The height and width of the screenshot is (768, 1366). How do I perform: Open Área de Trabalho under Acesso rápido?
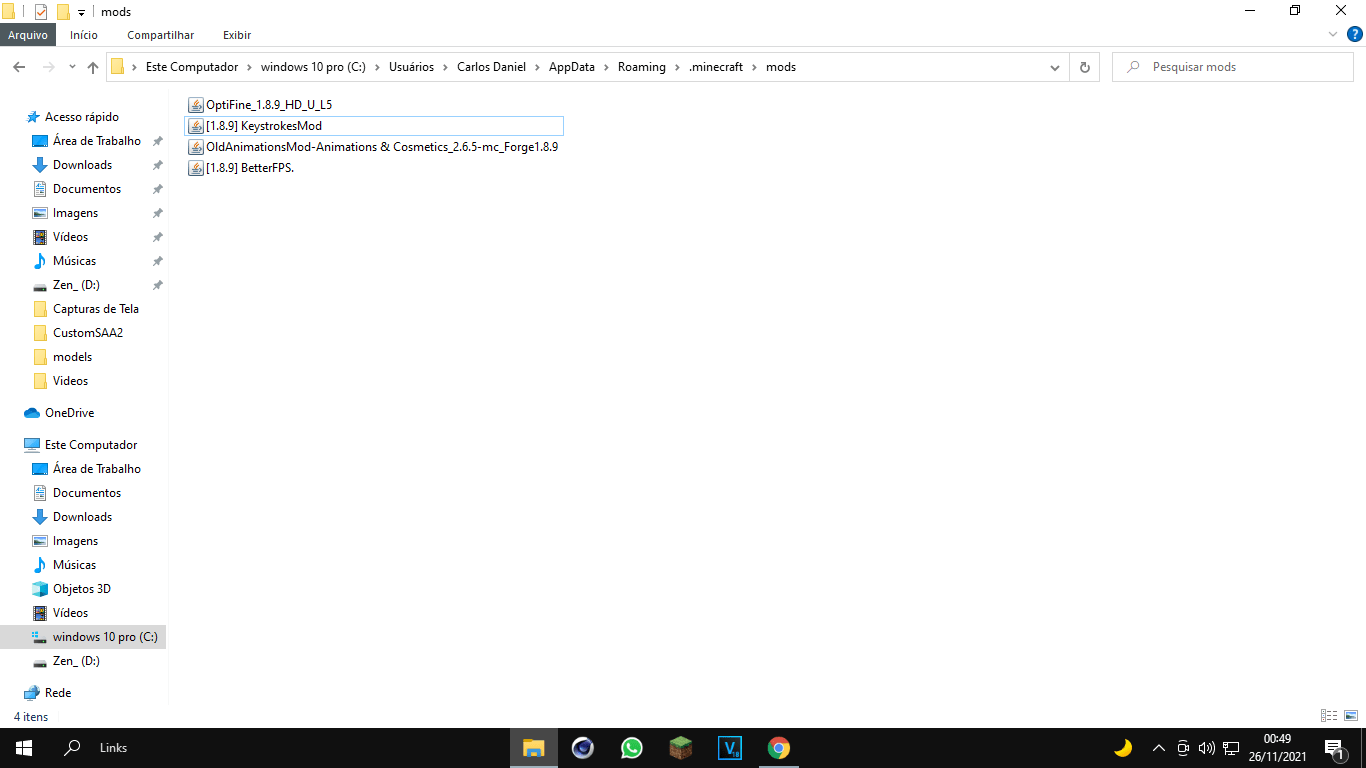coord(96,141)
